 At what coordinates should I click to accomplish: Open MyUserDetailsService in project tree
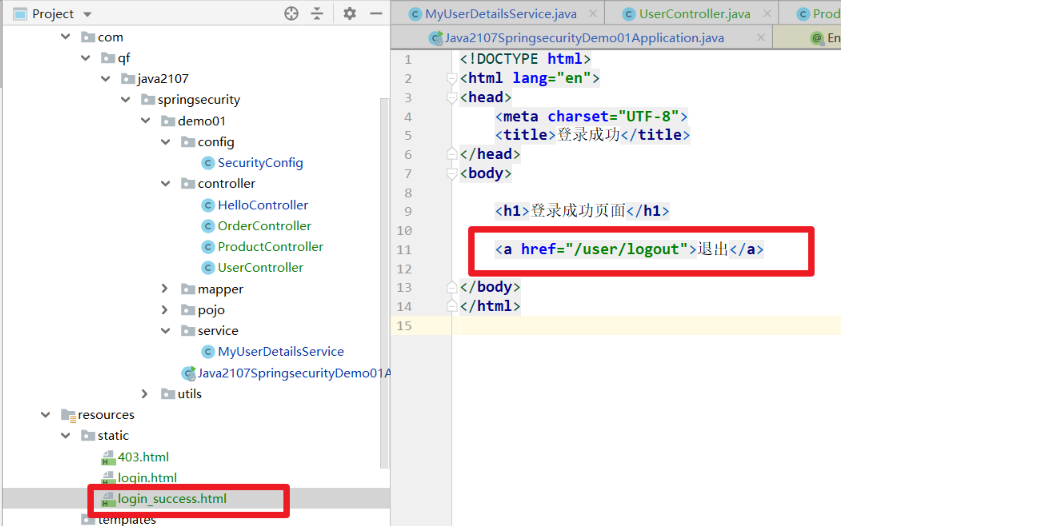click(x=281, y=352)
